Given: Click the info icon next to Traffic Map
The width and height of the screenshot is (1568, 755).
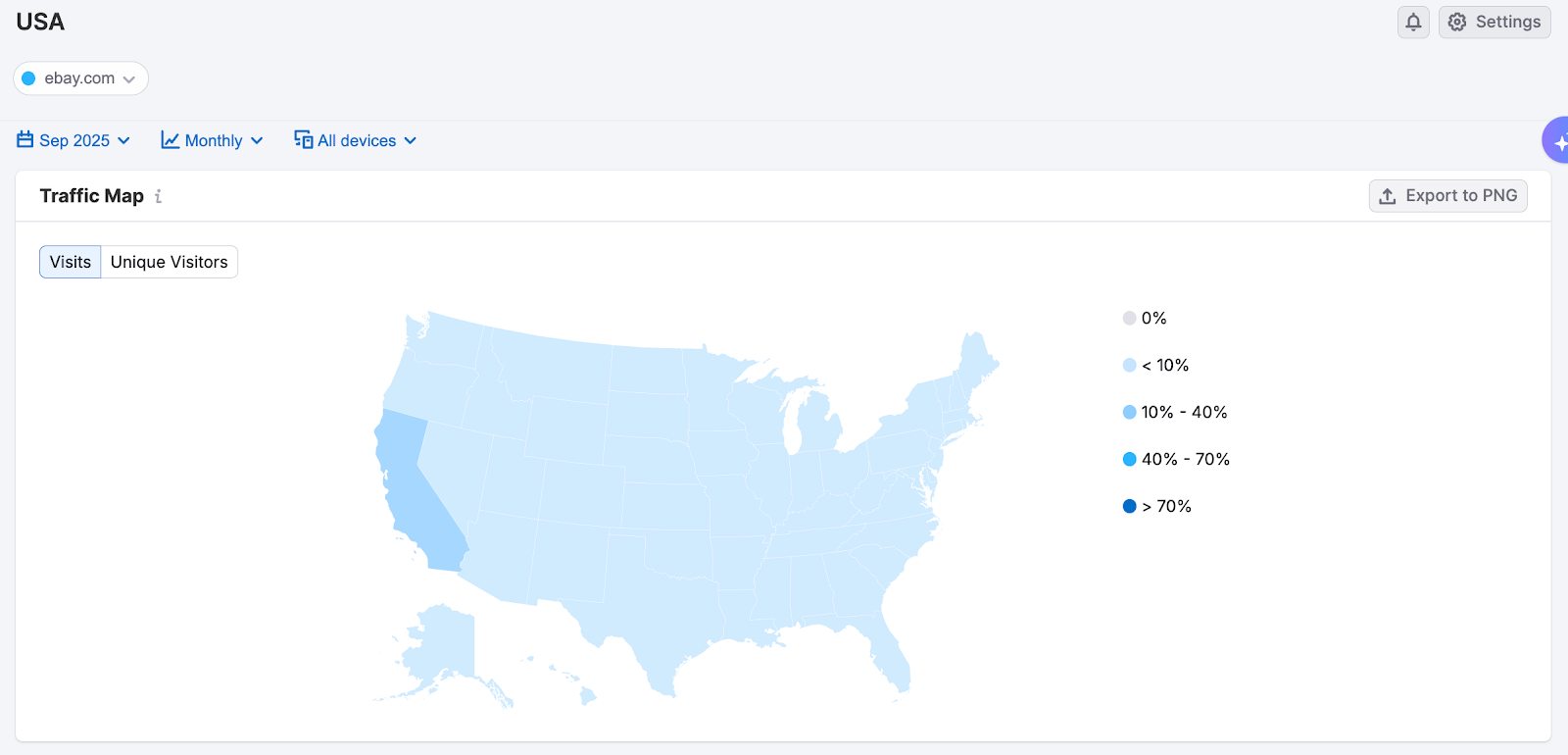Looking at the screenshot, I should [157, 196].
